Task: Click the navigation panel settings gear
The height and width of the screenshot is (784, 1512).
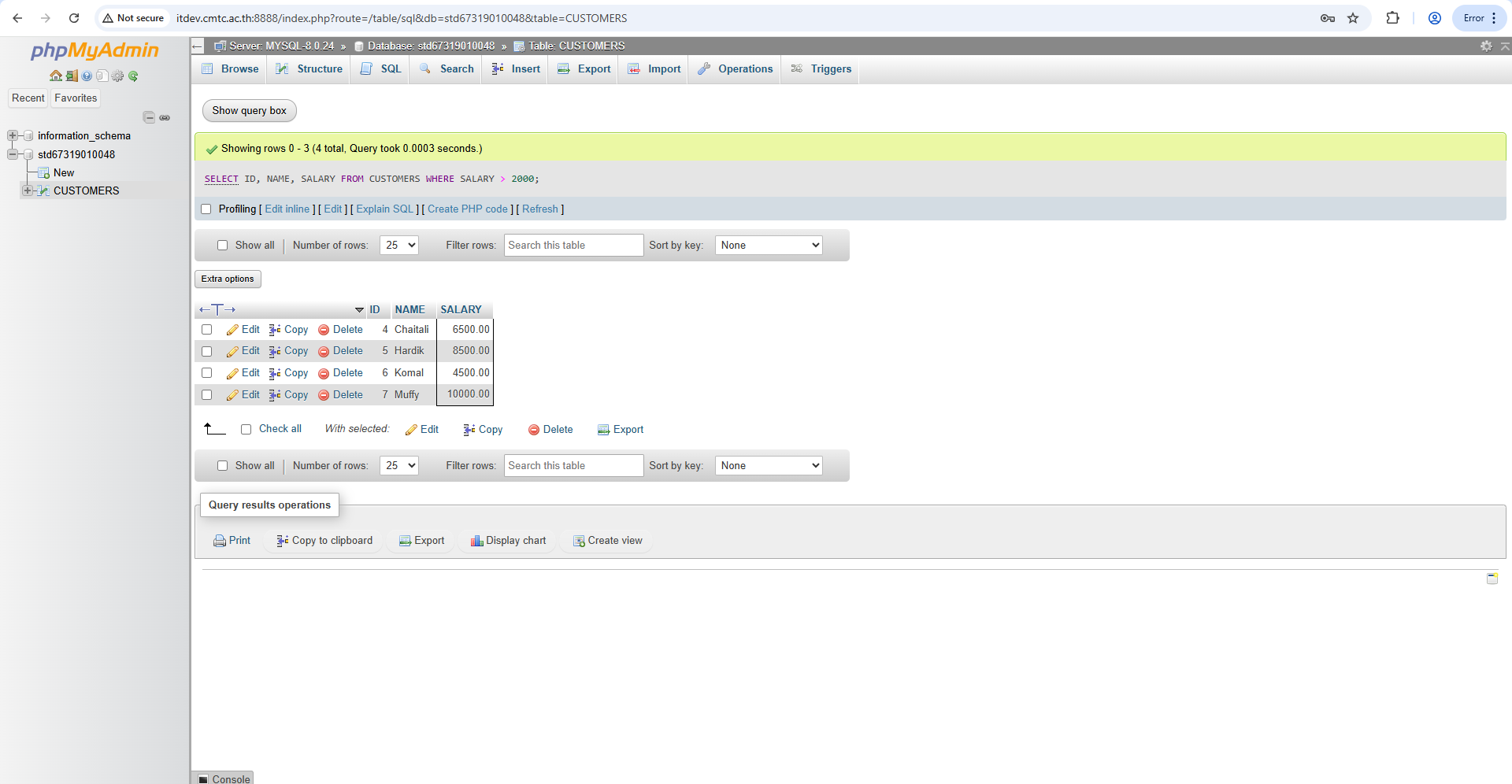Action: (117, 76)
